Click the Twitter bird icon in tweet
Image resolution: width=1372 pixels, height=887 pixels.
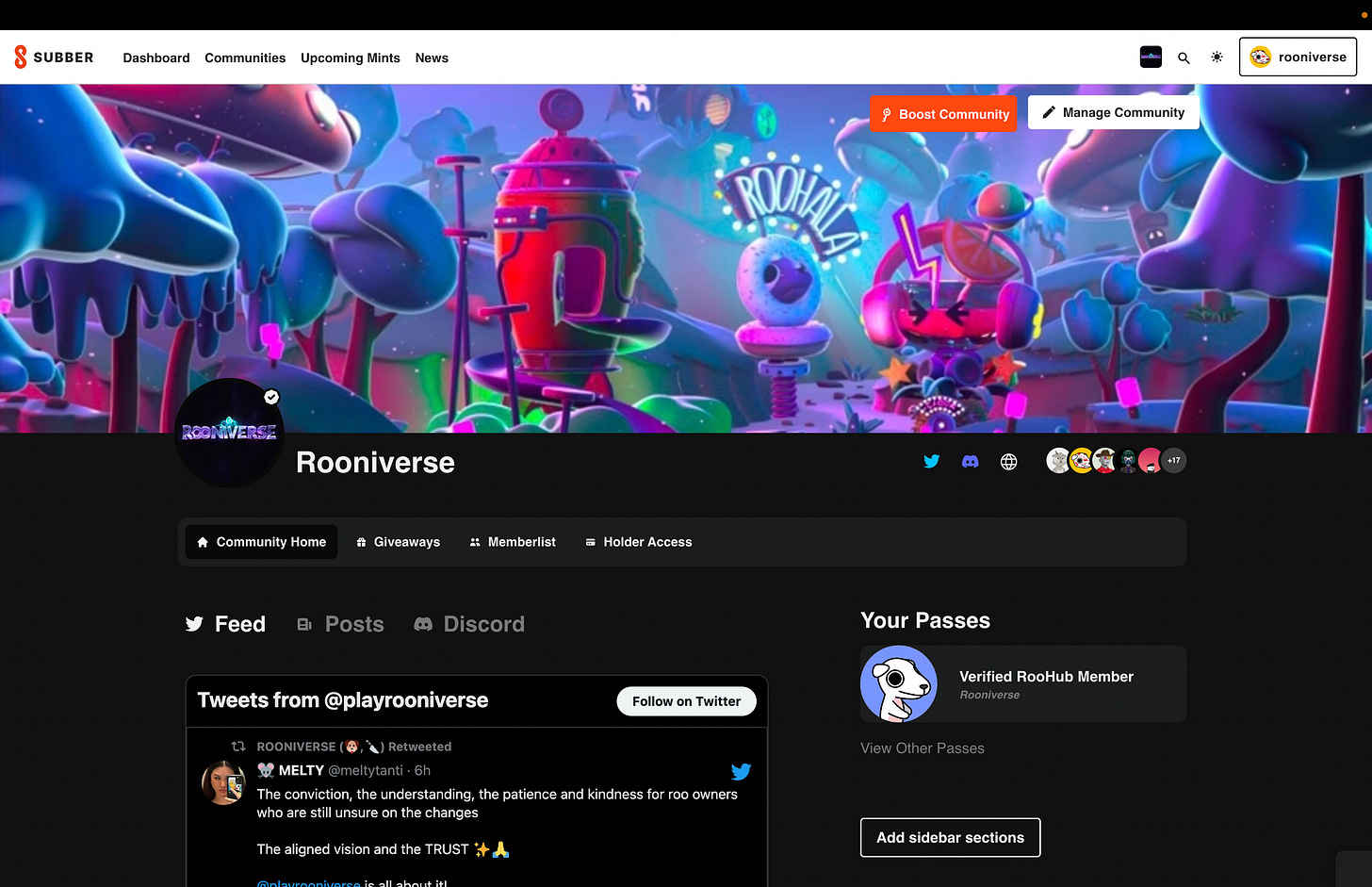[x=741, y=772]
